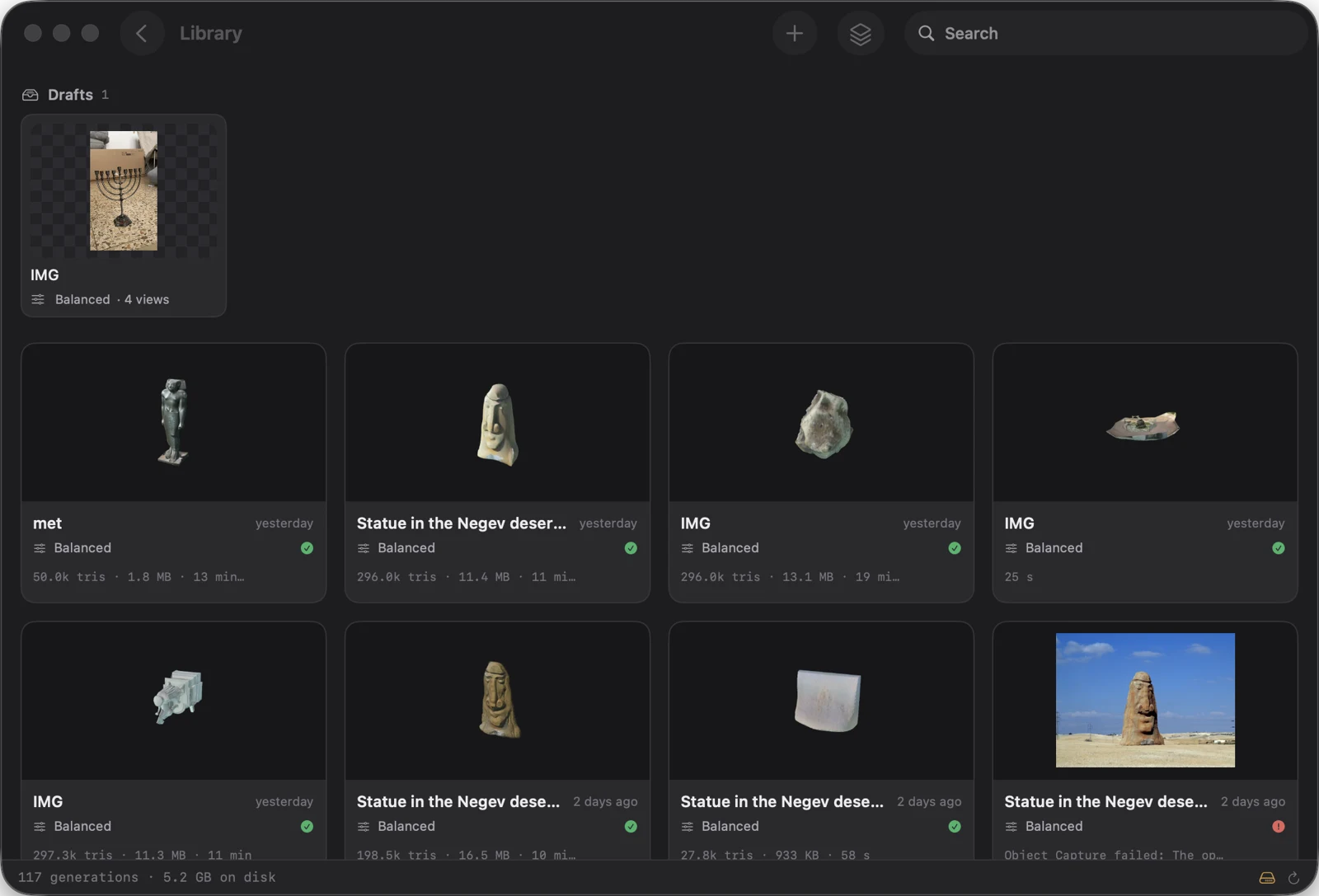The width and height of the screenshot is (1319, 896).
Task: Click the green check on the 198.5k tris Statue card
Action: tap(631, 827)
